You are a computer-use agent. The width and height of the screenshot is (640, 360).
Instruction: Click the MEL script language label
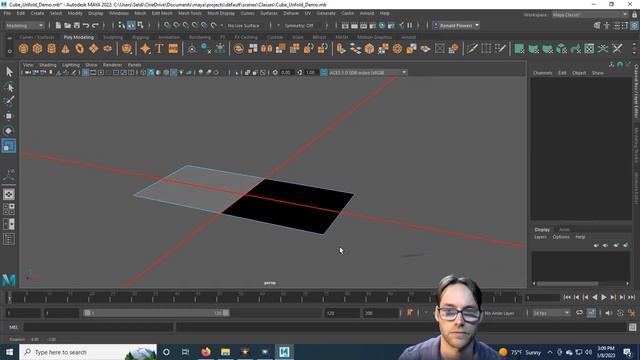click(13, 327)
